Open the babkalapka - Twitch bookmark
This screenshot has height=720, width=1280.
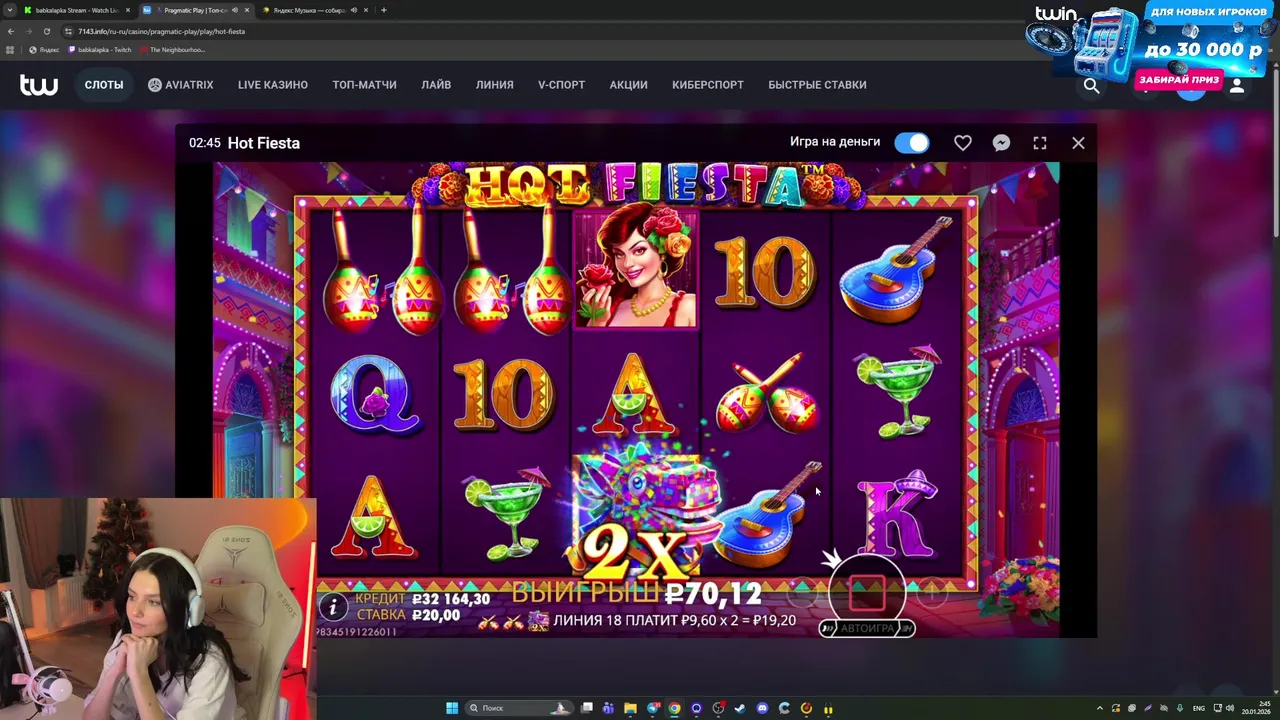(100, 50)
